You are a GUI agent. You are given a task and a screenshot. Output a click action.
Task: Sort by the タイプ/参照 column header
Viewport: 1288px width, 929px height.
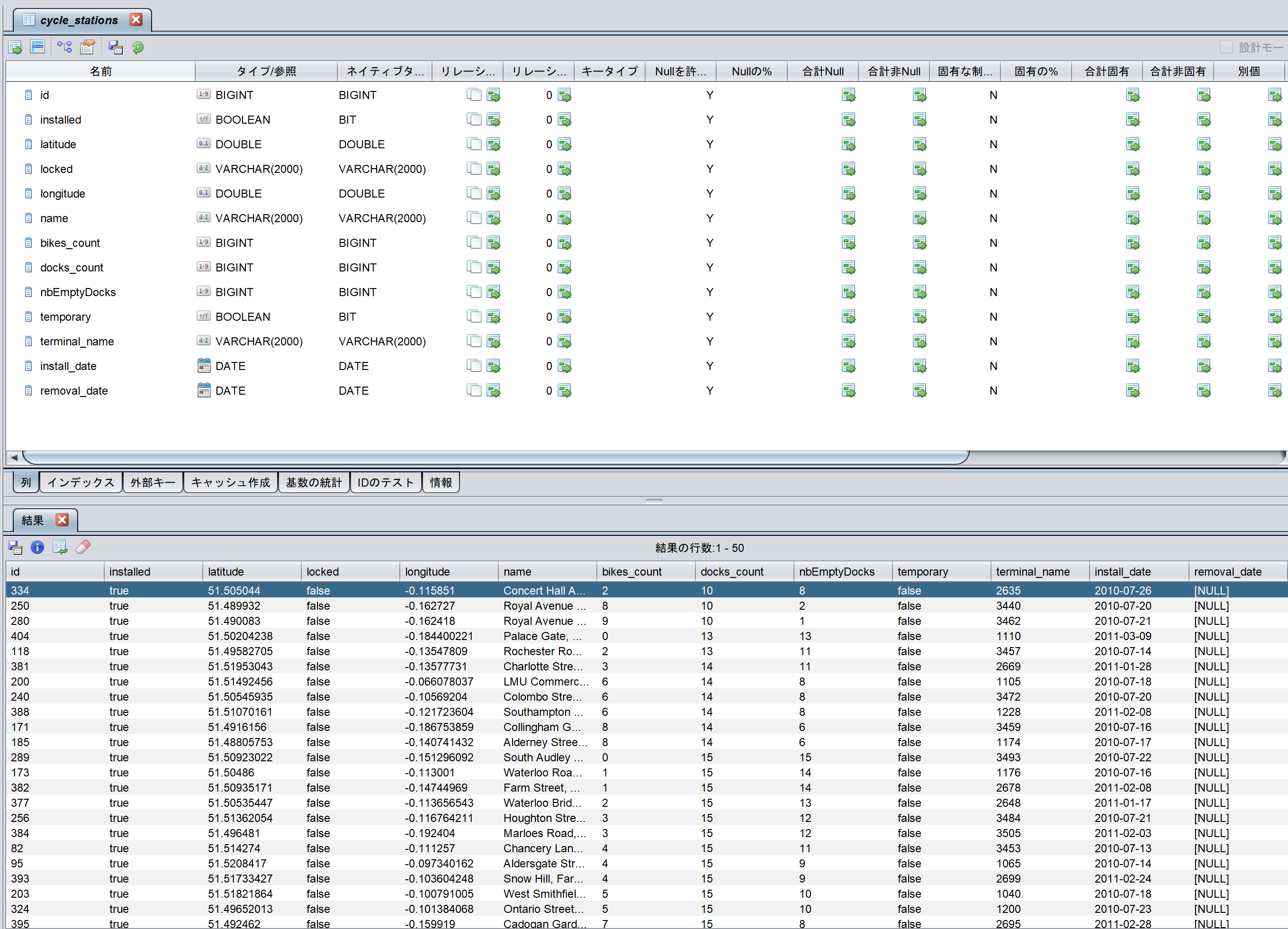point(266,72)
